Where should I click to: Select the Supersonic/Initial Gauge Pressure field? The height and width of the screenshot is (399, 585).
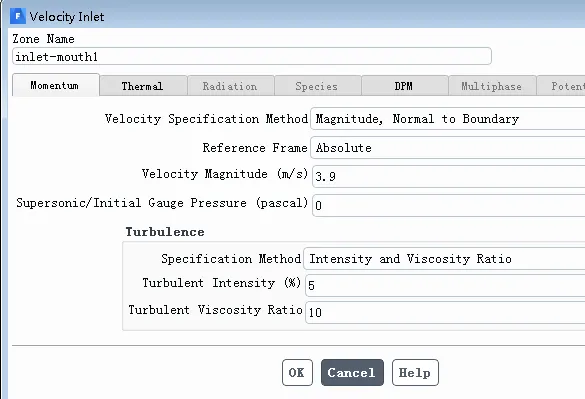coord(448,205)
